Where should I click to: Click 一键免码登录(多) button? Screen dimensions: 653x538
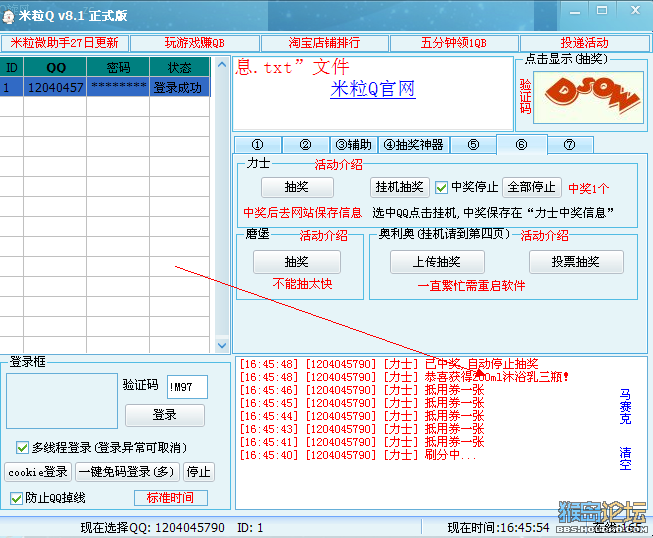click(127, 472)
